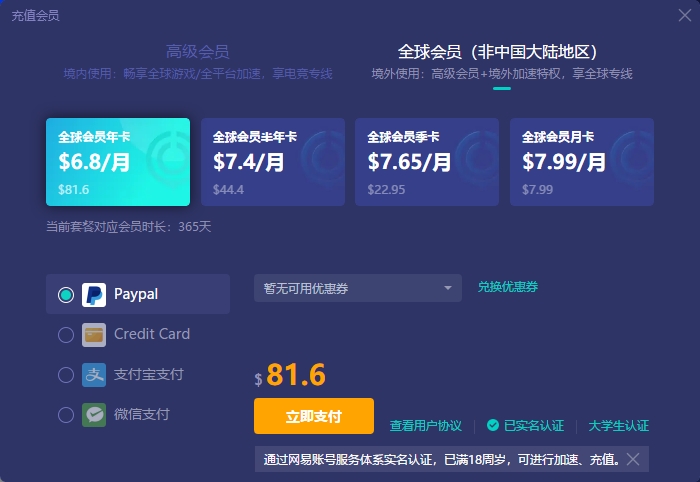Click the $81.6 total price text
Viewport: 700px width, 482px height.
point(290,375)
